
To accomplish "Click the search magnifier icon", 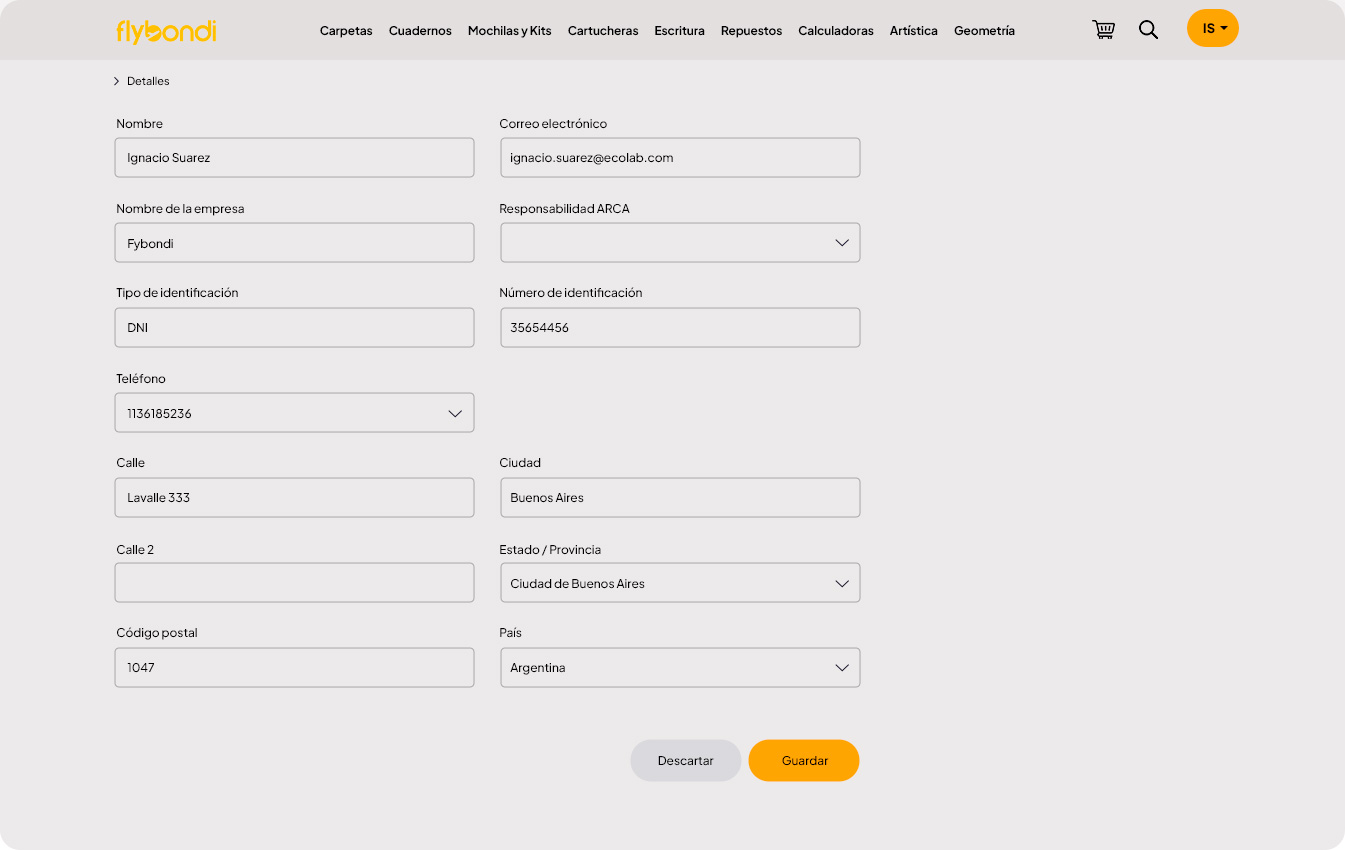I will tap(1148, 29).
